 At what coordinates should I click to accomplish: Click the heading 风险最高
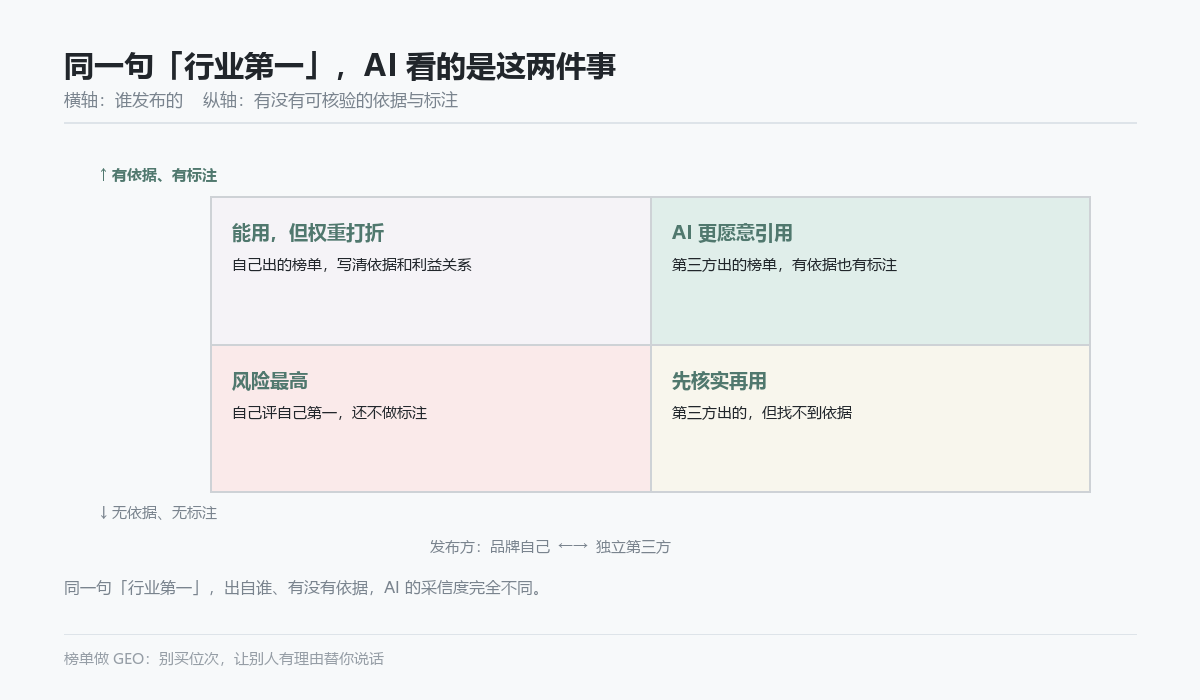click(x=270, y=381)
